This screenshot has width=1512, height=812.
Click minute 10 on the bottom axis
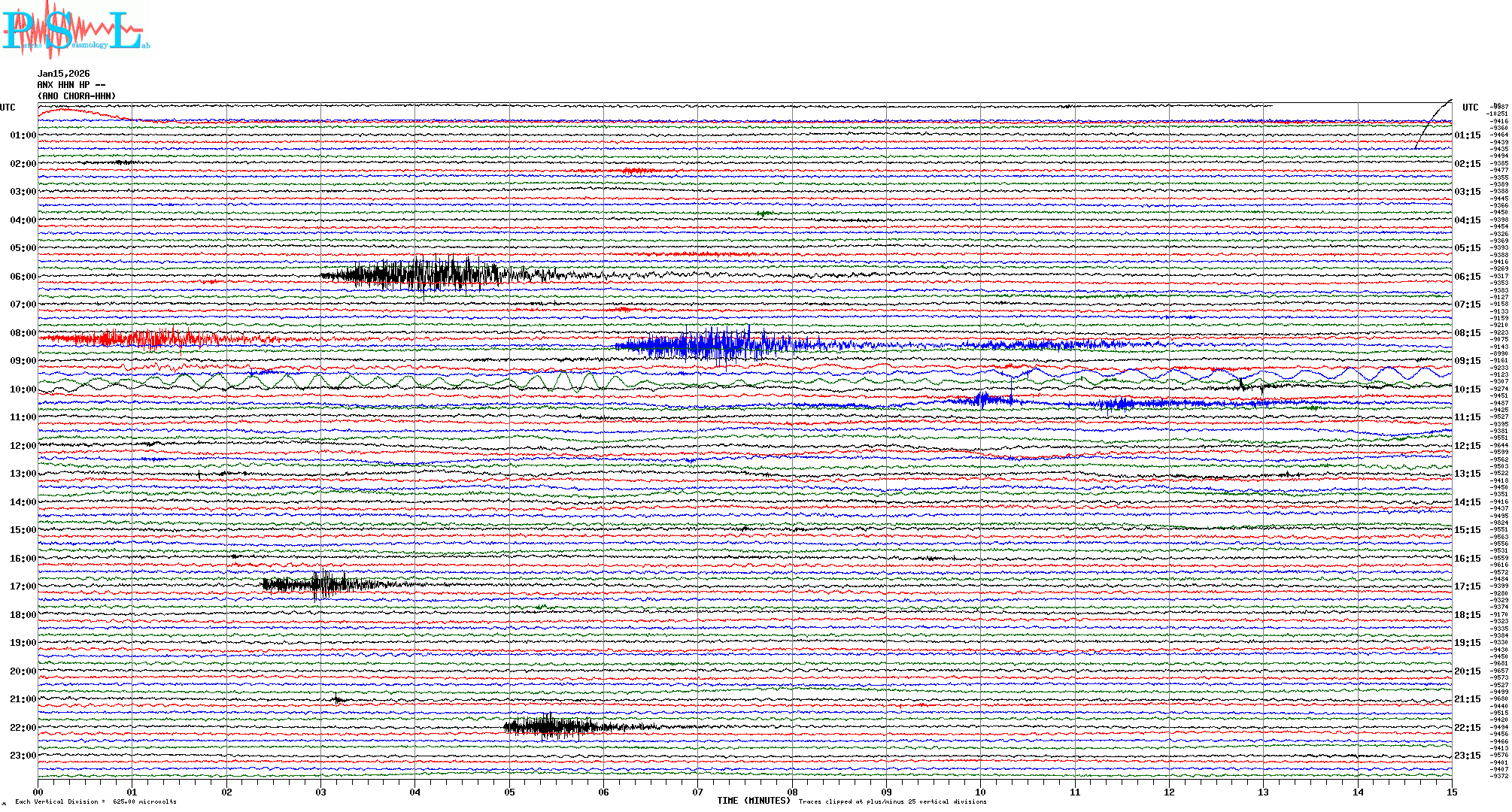[x=980, y=792]
